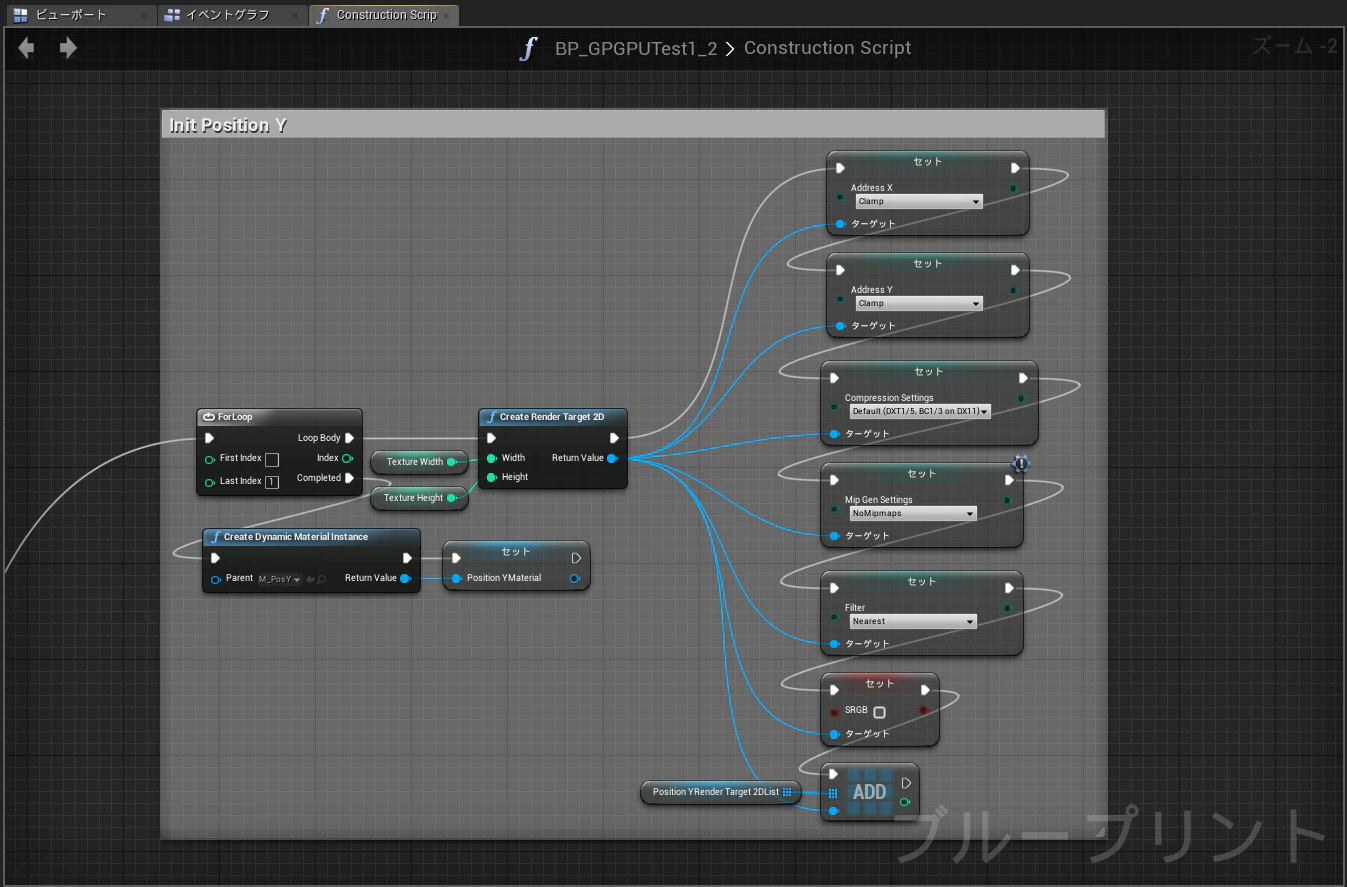Select the Construction Script tab
The height and width of the screenshot is (887, 1347).
[386, 15]
